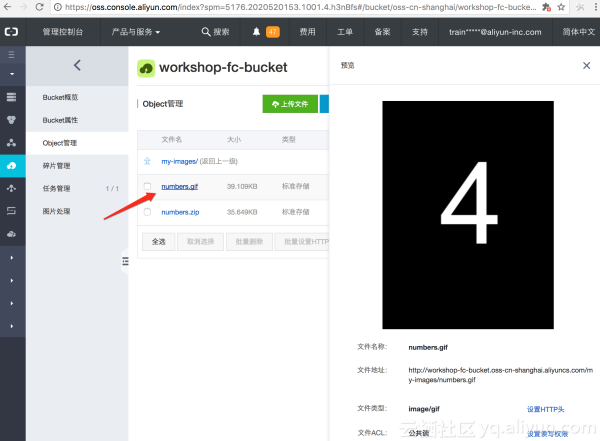Select the highlighted cloud upload icon in left rail

(x=12, y=165)
